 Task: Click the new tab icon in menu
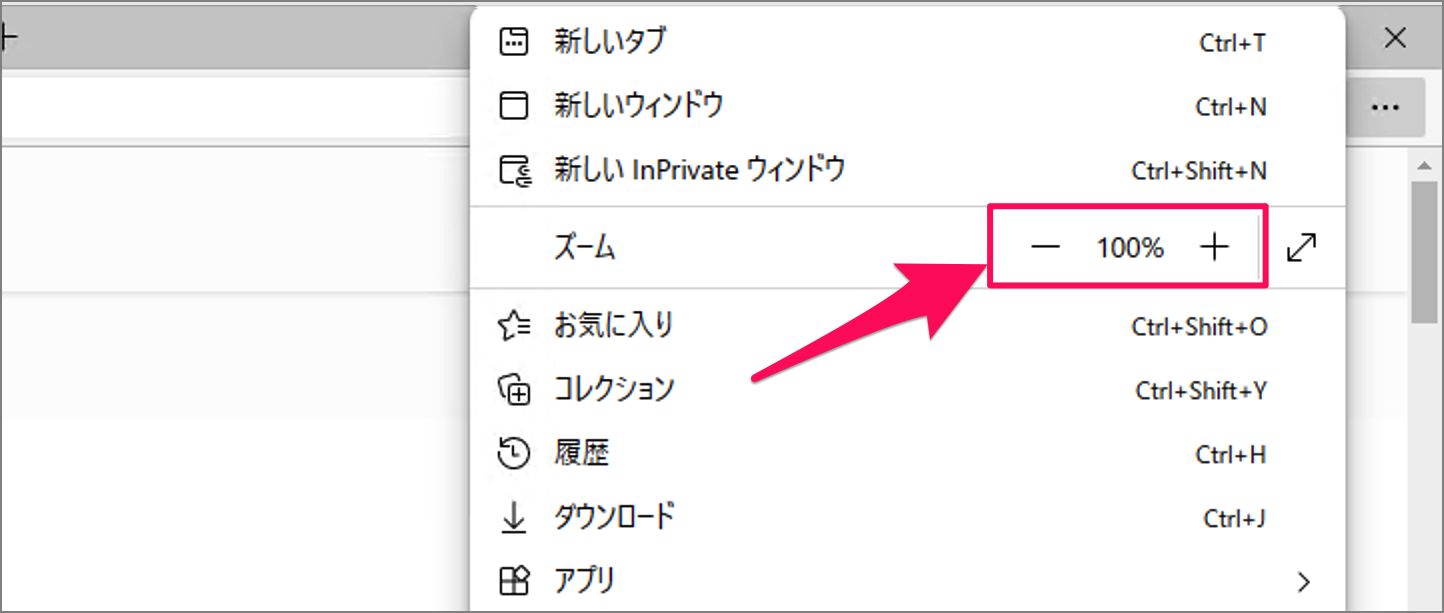pyautogui.click(x=513, y=42)
